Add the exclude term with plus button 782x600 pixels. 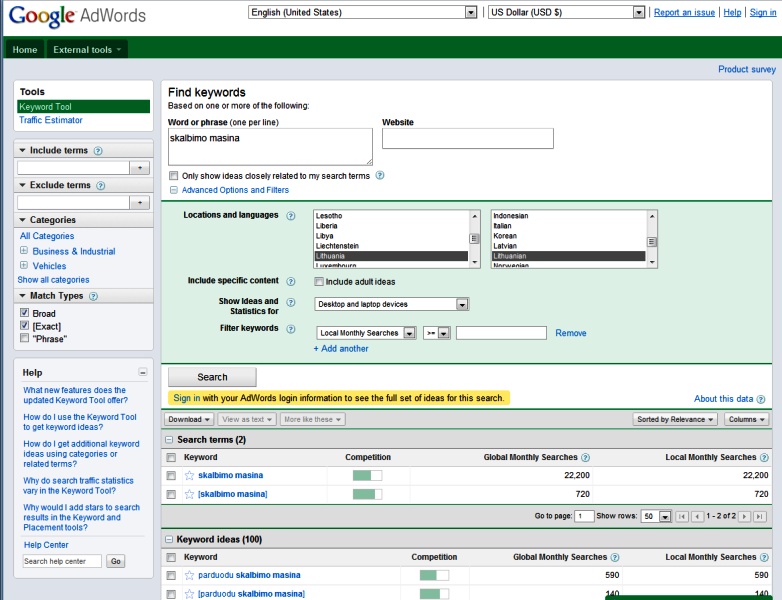tap(140, 202)
